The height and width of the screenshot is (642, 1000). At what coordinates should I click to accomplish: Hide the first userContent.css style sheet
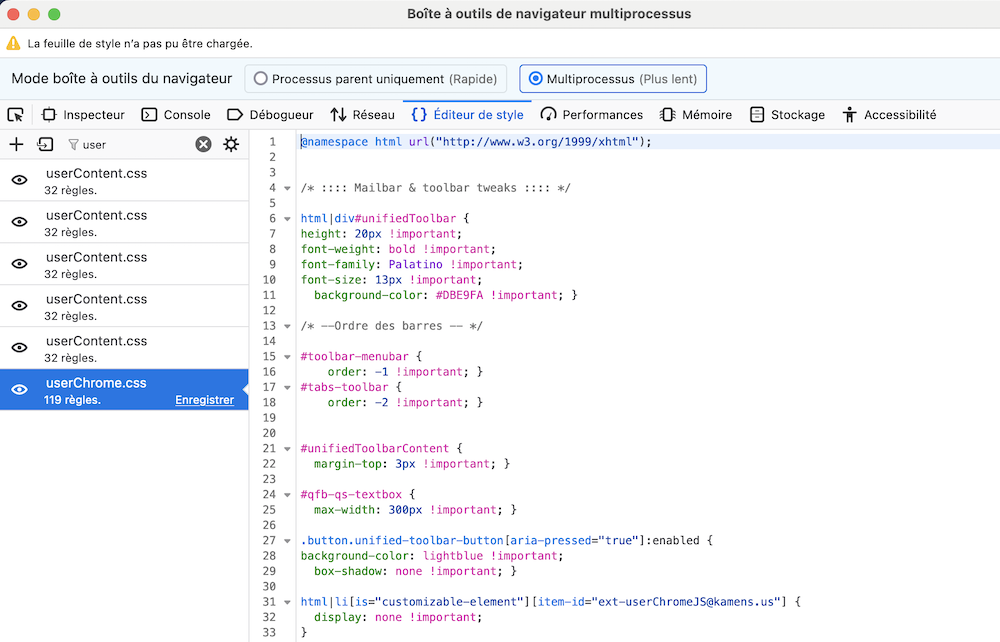click(x=19, y=180)
